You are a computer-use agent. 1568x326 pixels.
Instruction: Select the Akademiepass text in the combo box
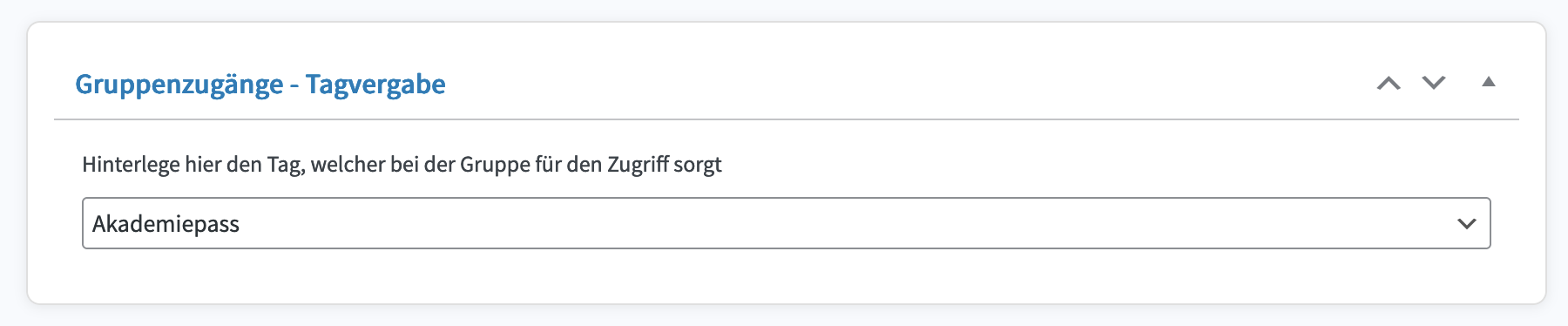pos(166,224)
